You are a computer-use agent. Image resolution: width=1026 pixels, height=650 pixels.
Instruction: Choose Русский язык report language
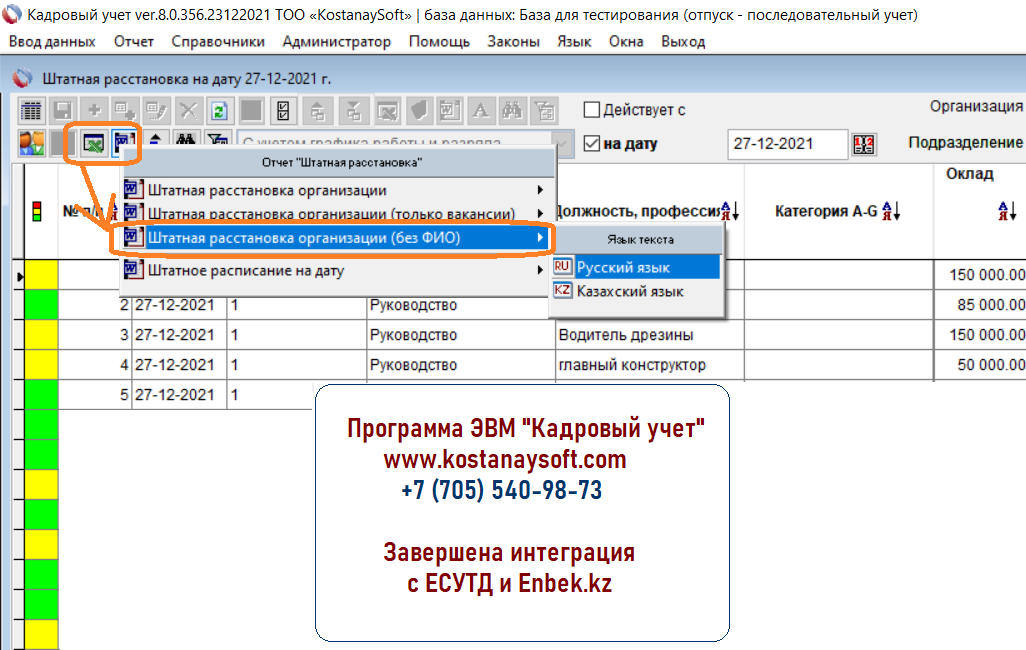click(x=636, y=267)
